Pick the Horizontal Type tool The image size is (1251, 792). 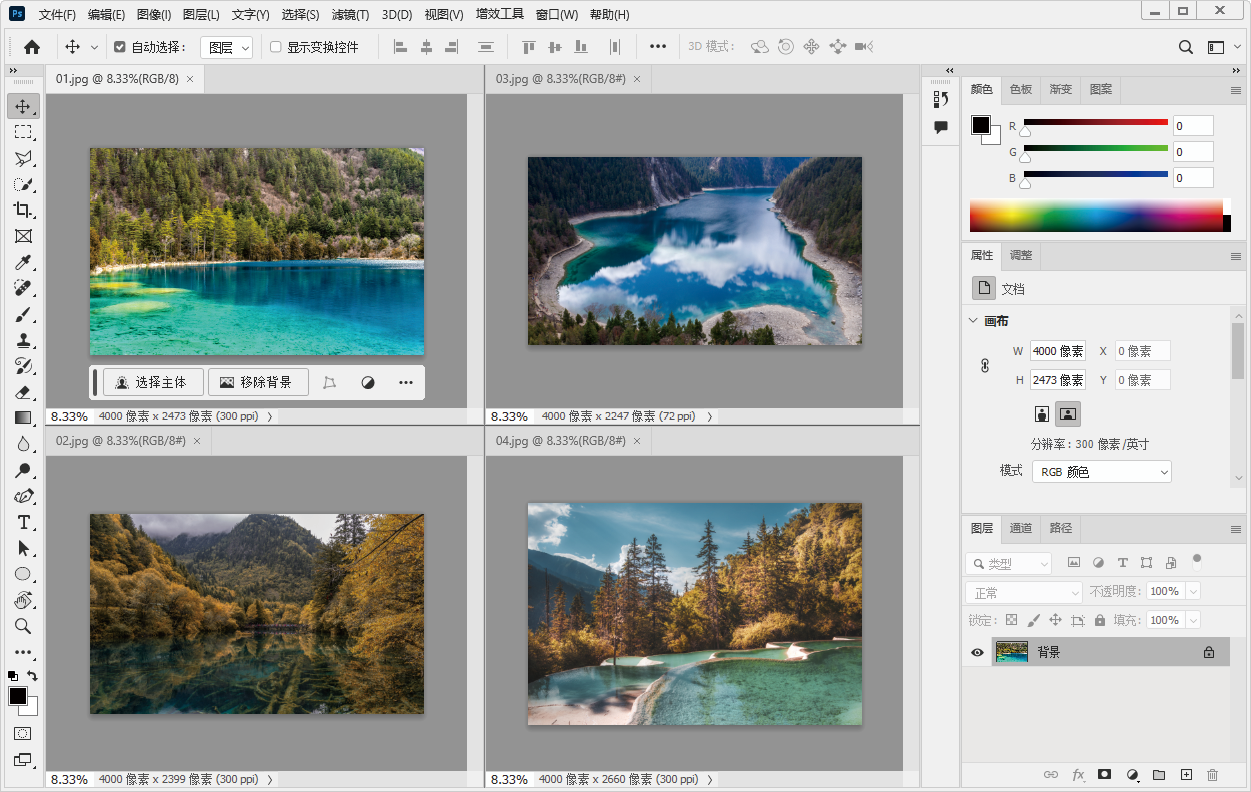22,522
